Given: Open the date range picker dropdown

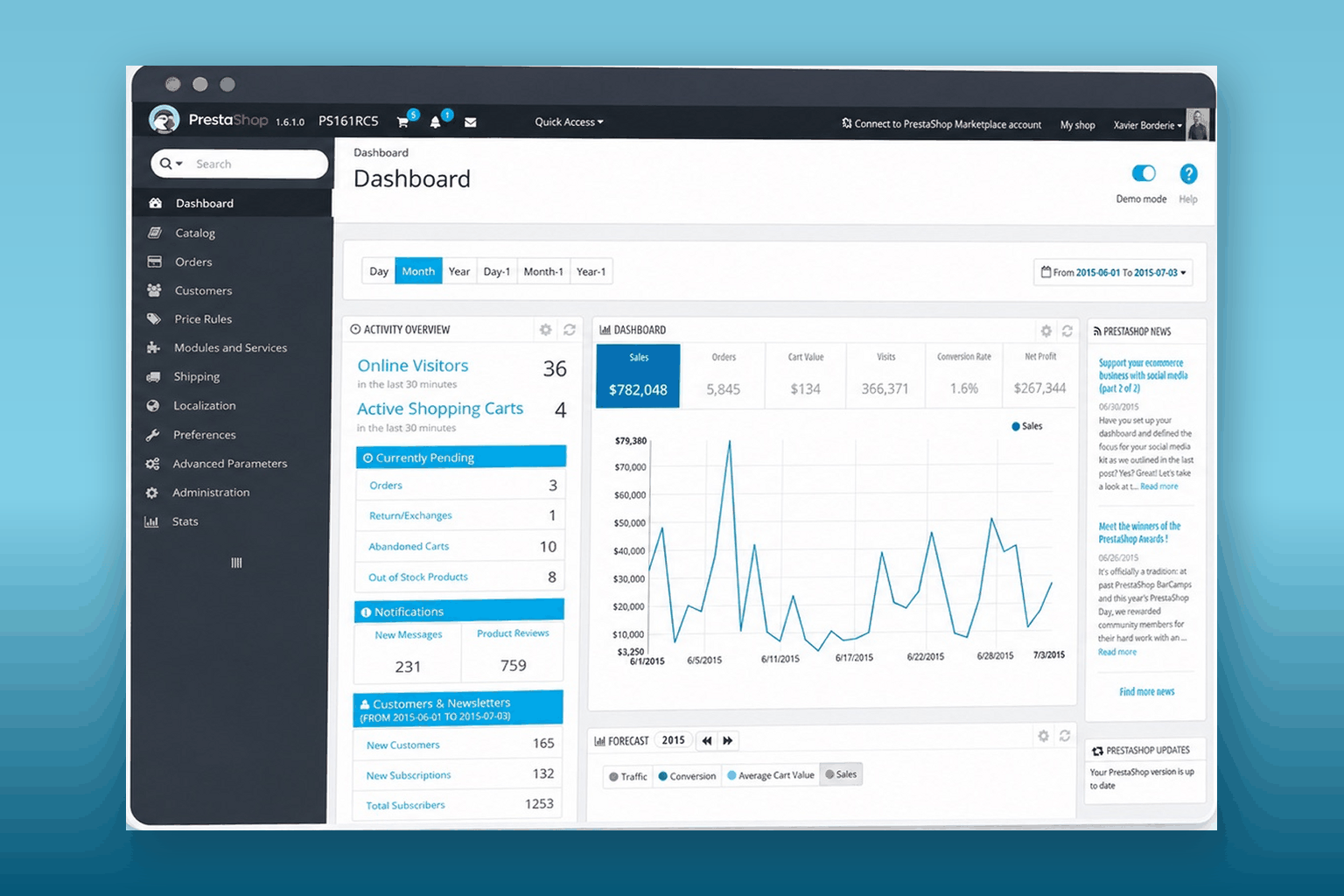Looking at the screenshot, I should pyautogui.click(x=1113, y=272).
